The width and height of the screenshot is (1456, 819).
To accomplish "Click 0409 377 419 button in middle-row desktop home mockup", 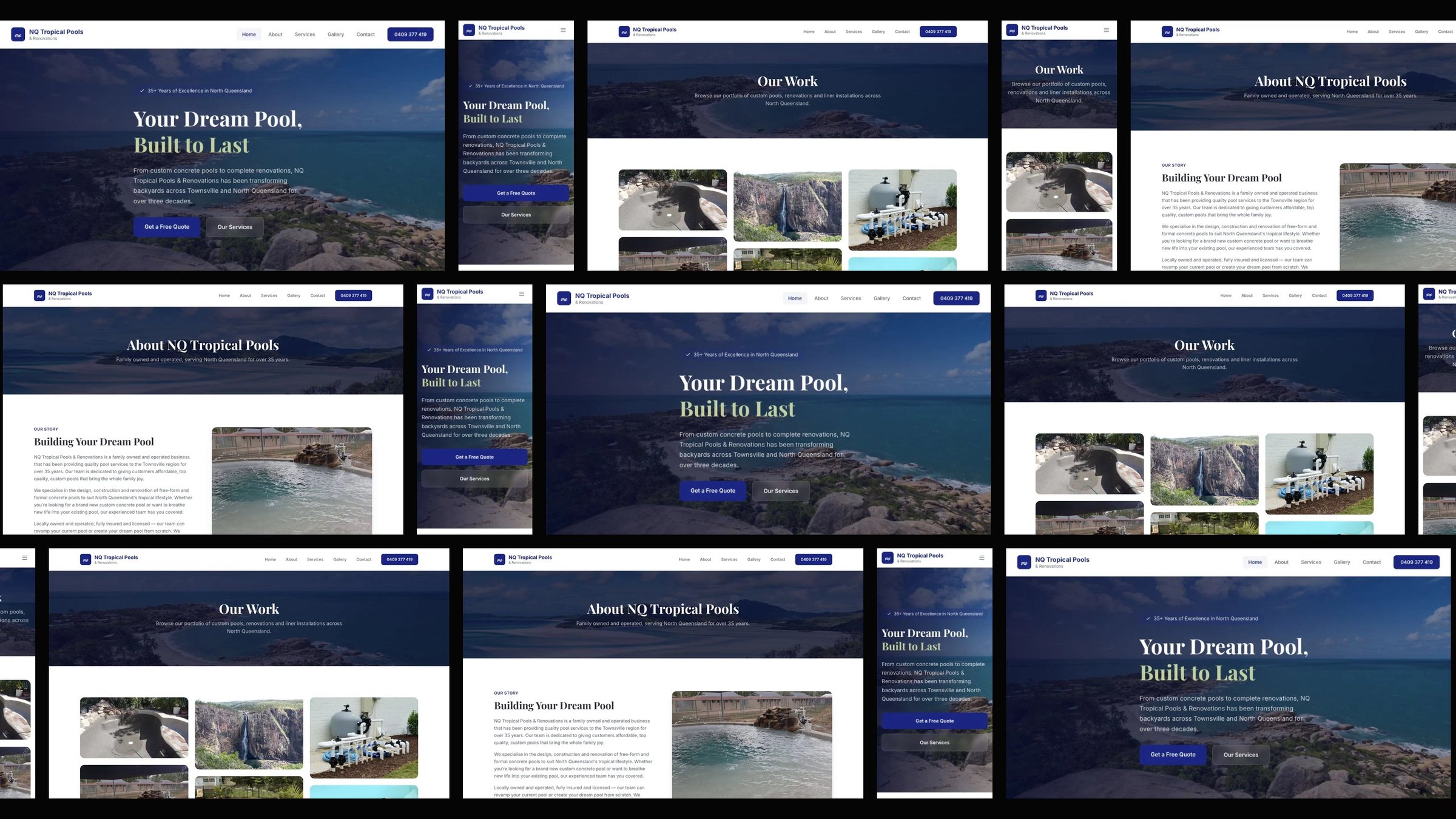I will point(956,298).
